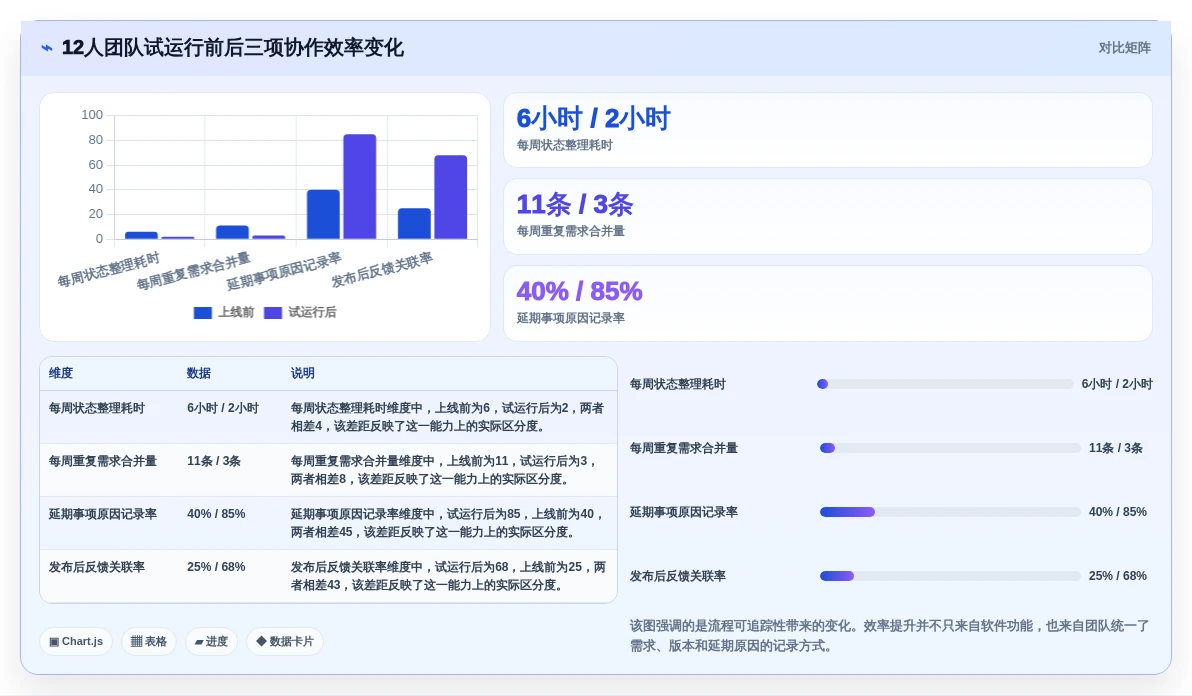Image resolution: width=1192 pixels, height=696 pixels.
Task: Click the lightning icon beside the dashboard title
Action: pyautogui.click(x=47, y=48)
